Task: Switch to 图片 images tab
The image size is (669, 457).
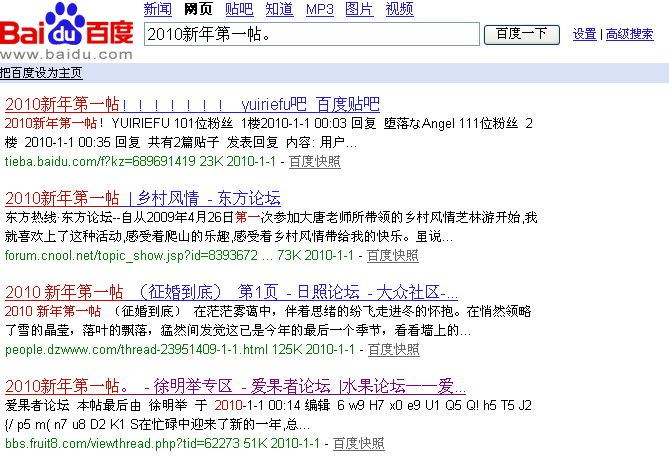Action: 359,10
